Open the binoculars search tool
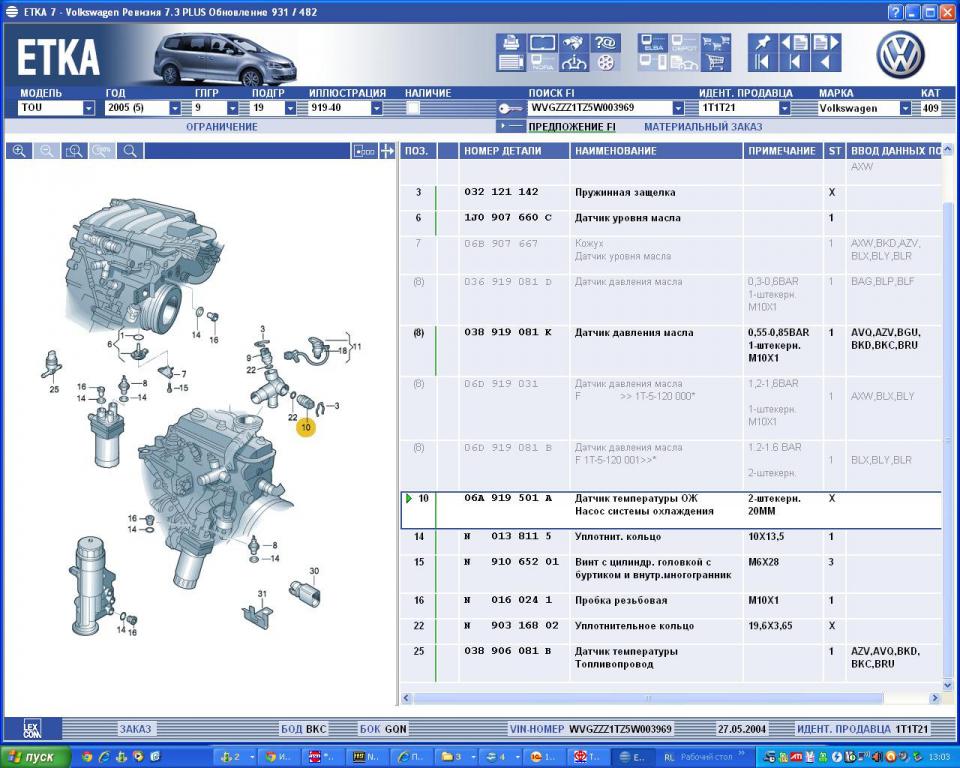 (x=574, y=43)
